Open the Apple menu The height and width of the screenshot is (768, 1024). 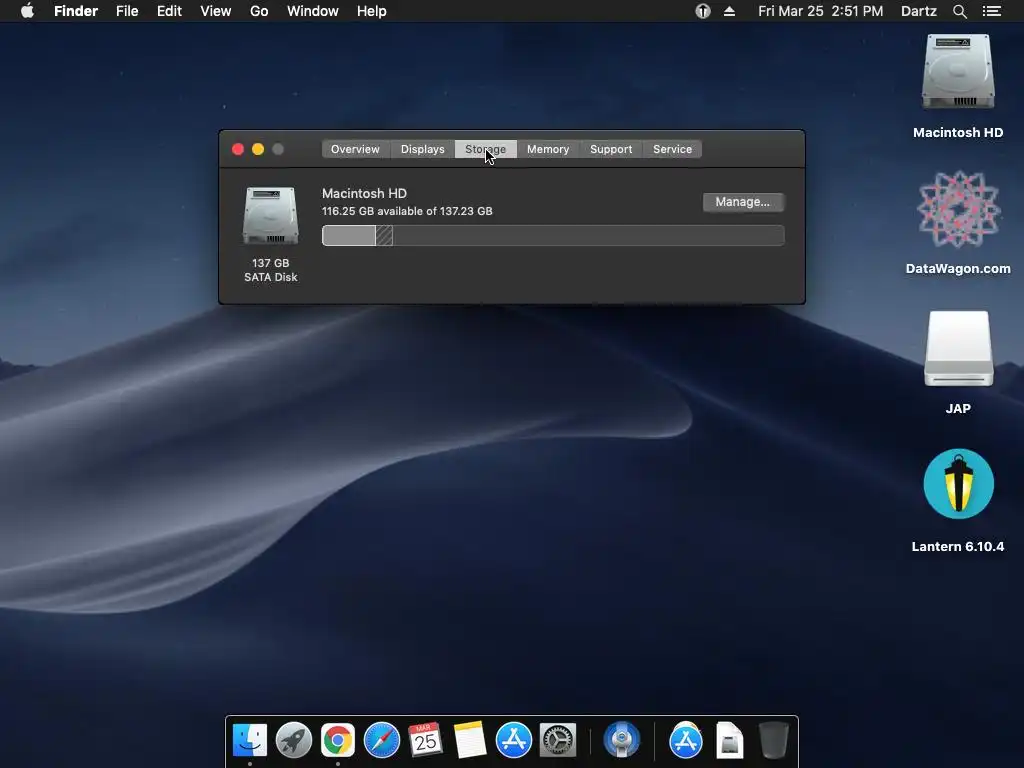pyautogui.click(x=27, y=11)
